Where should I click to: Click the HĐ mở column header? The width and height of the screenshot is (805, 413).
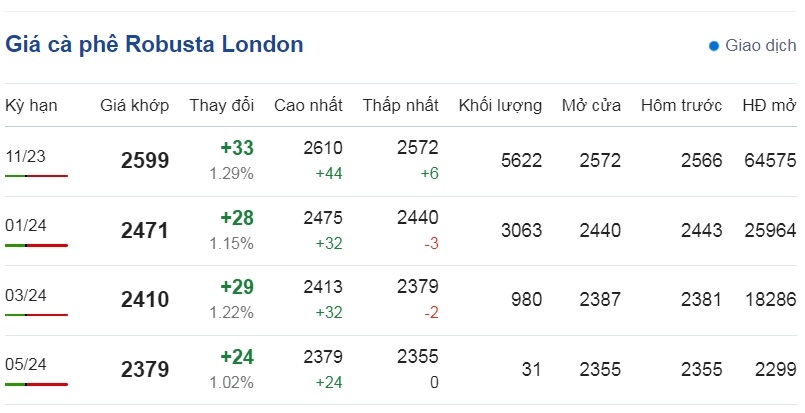click(x=769, y=105)
